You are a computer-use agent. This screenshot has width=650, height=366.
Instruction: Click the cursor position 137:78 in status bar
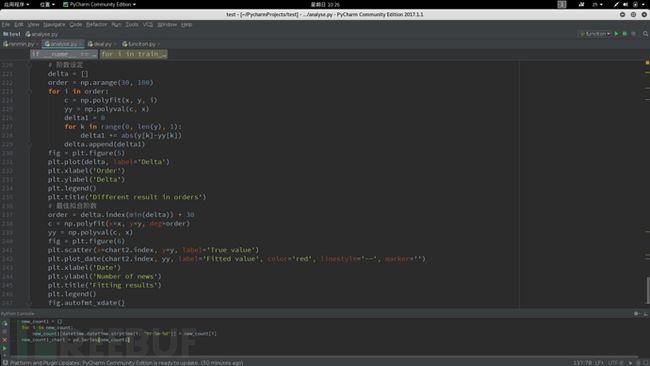(583, 363)
